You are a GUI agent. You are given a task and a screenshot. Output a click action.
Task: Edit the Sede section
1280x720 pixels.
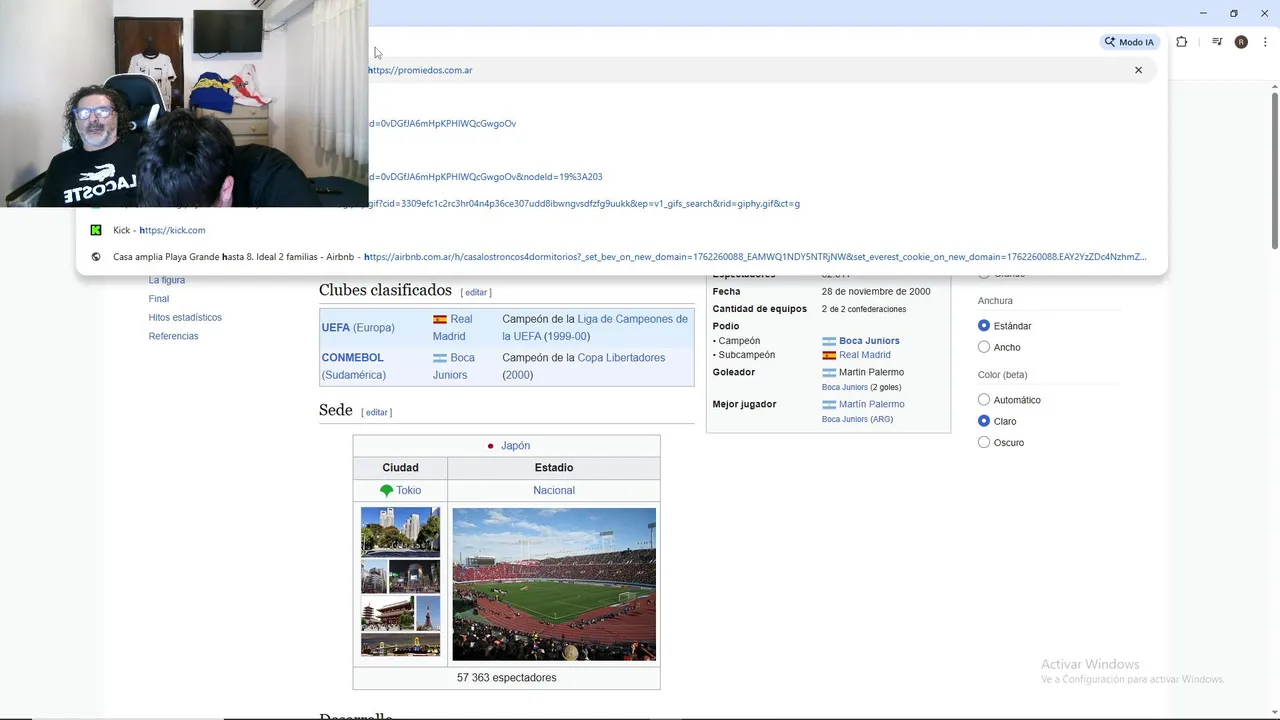click(376, 413)
